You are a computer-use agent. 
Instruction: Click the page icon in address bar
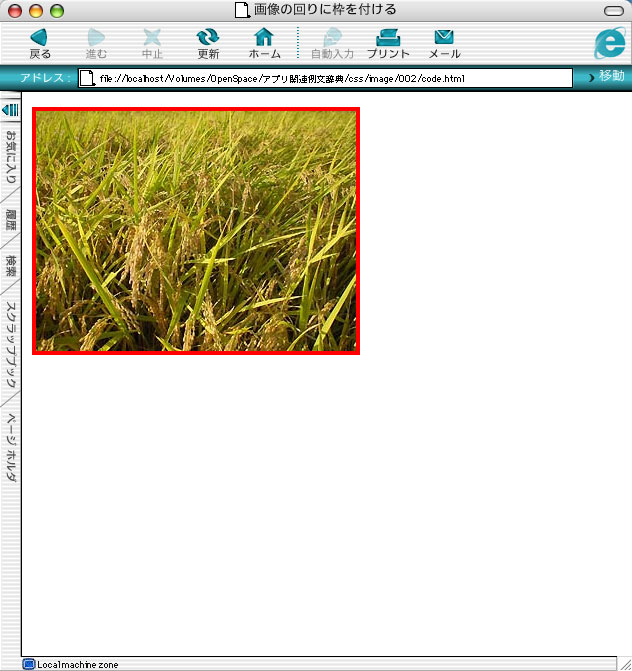coord(87,78)
